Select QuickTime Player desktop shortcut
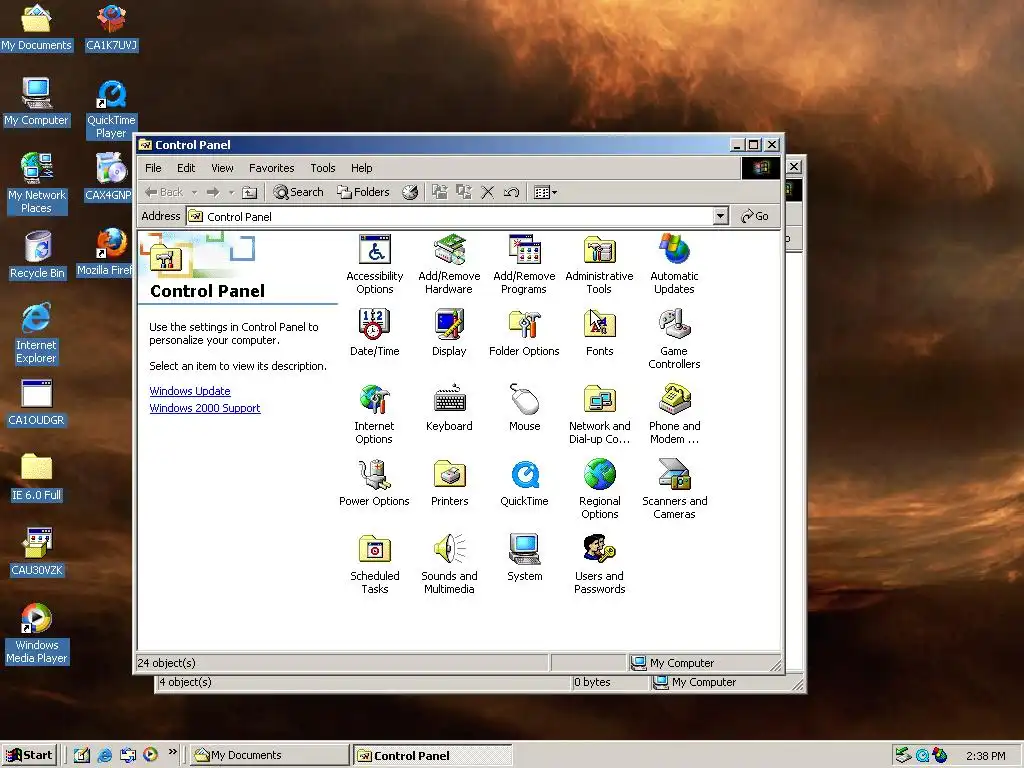This screenshot has height=768, width=1024. (x=112, y=108)
